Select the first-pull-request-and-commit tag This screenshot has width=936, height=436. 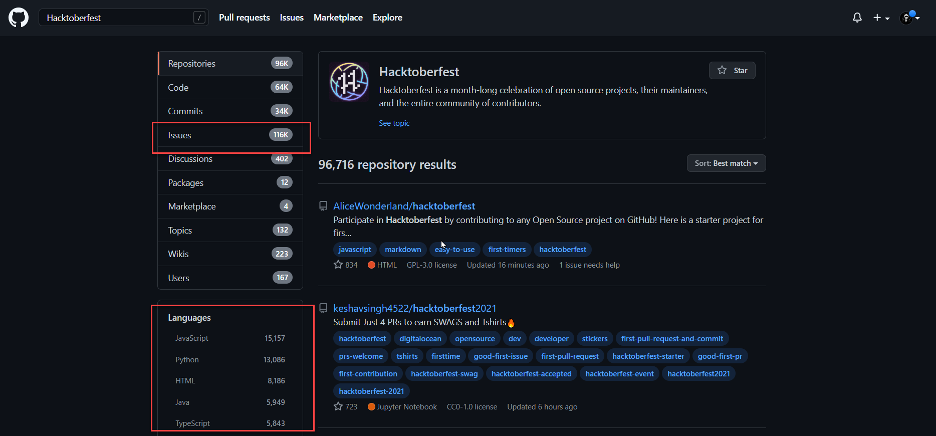672,339
